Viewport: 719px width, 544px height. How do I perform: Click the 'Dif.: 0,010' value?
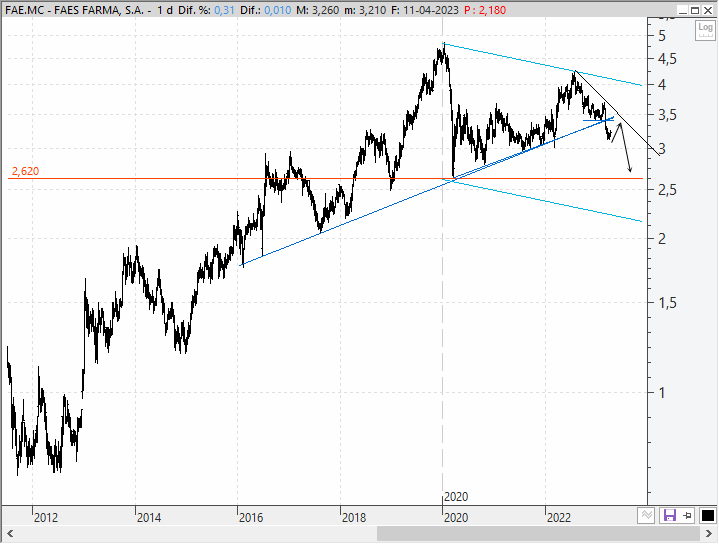point(265,10)
